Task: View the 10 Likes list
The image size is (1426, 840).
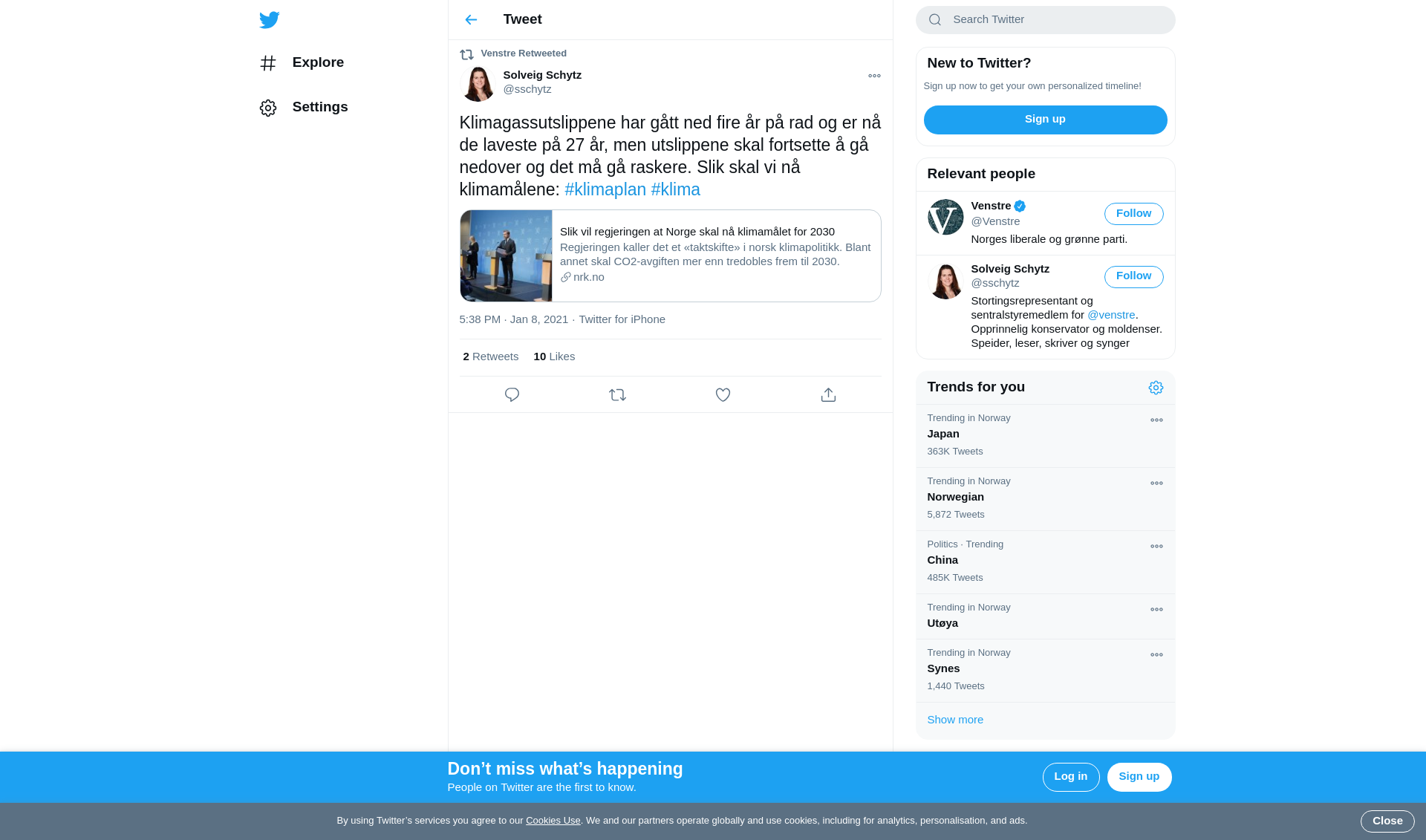Action: [554, 356]
